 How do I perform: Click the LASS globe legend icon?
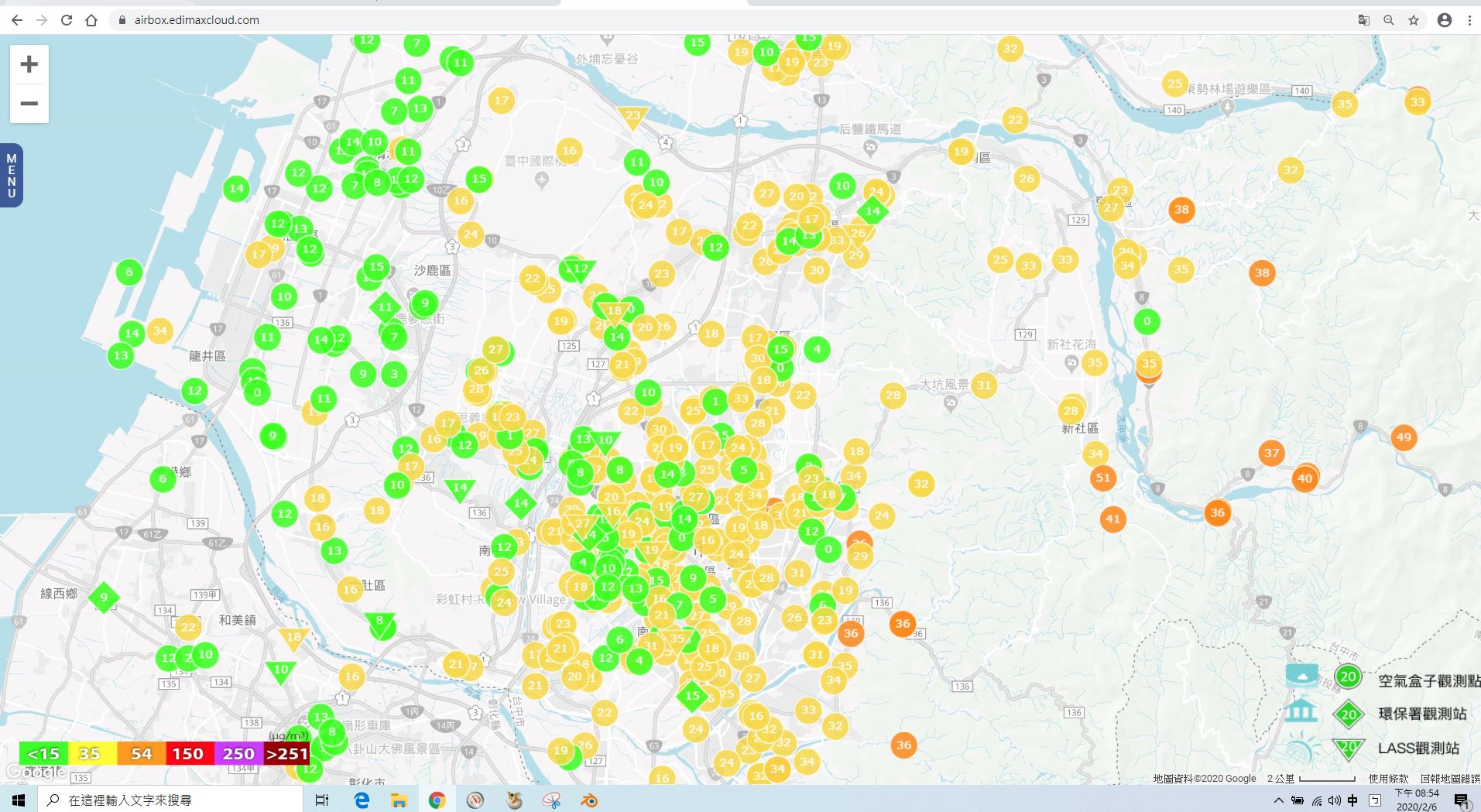coord(1302,749)
